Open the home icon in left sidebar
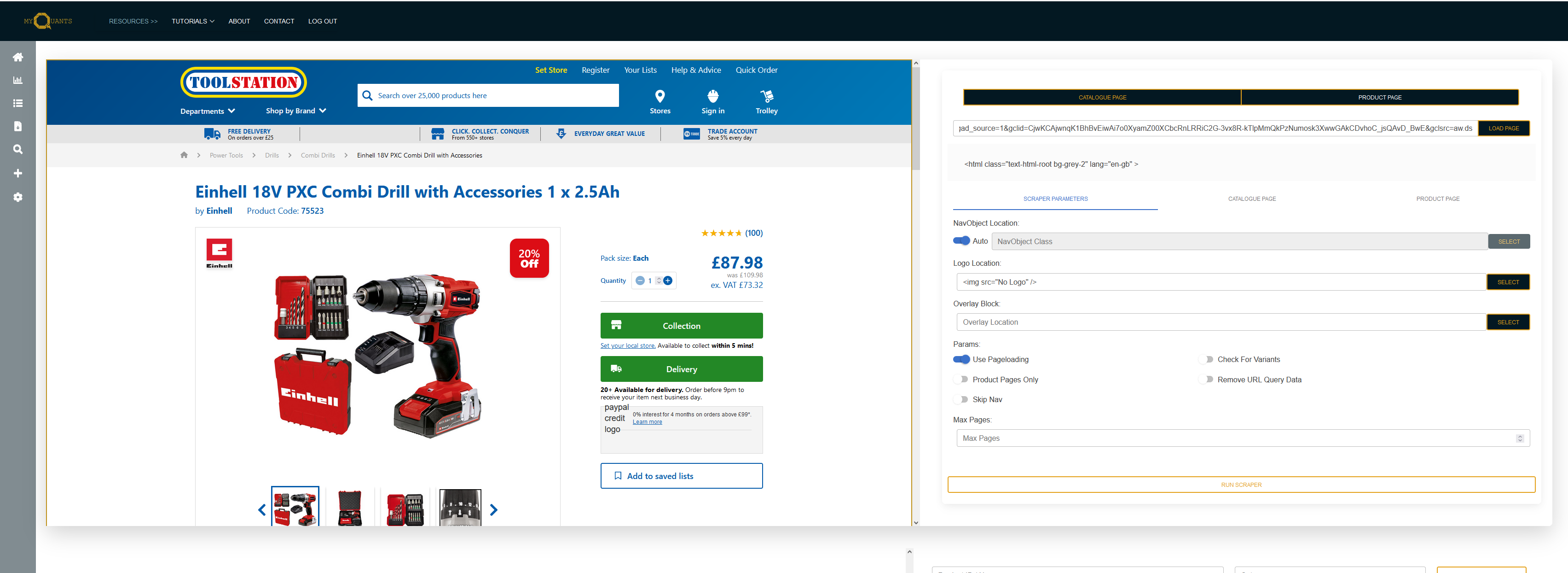The image size is (1568, 573). pos(17,57)
